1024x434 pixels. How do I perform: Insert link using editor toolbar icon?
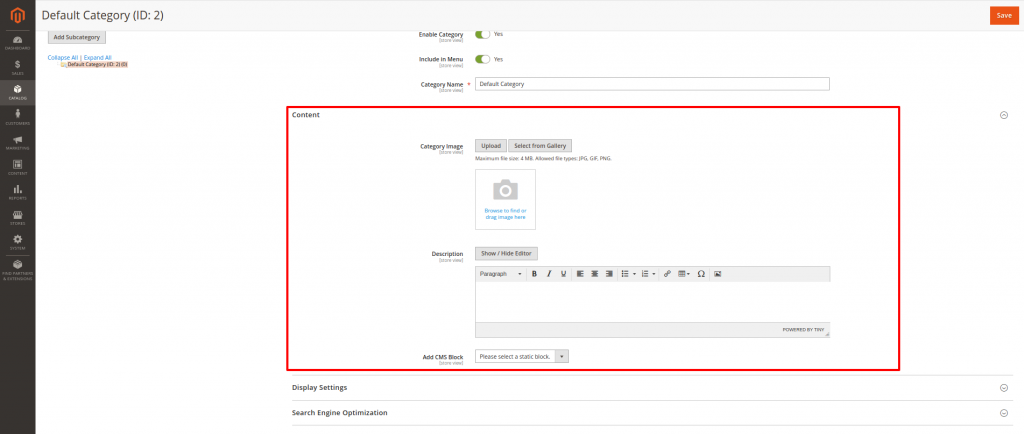pos(667,274)
